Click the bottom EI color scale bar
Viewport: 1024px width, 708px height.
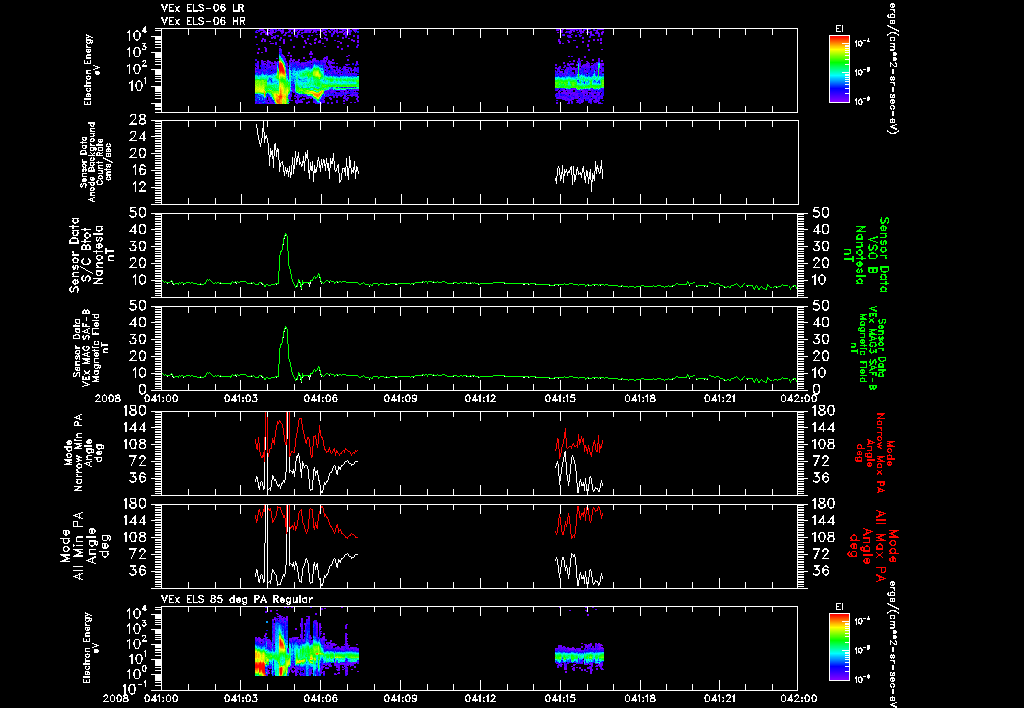pyautogui.click(x=839, y=647)
